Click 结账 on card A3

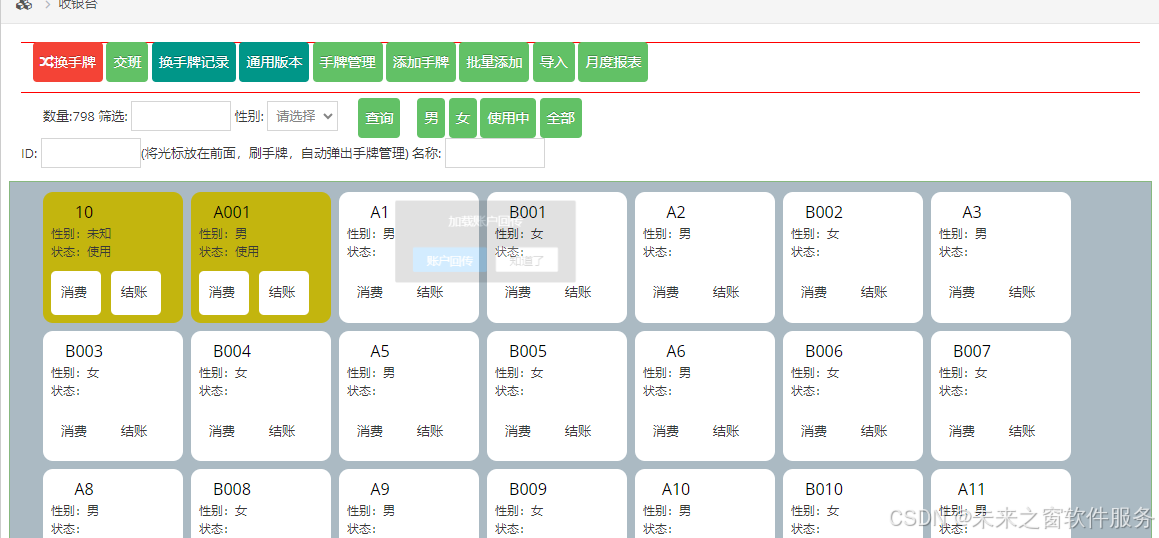click(x=1022, y=293)
